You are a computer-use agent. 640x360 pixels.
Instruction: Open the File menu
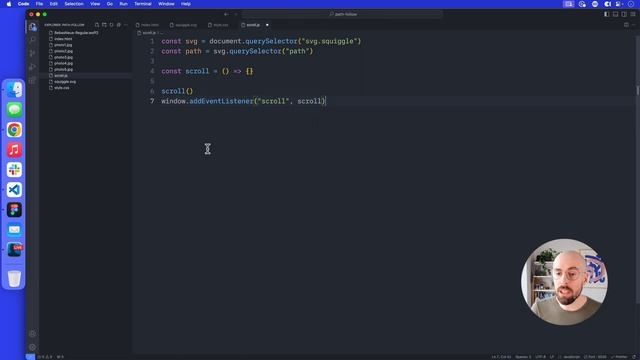pos(39,4)
